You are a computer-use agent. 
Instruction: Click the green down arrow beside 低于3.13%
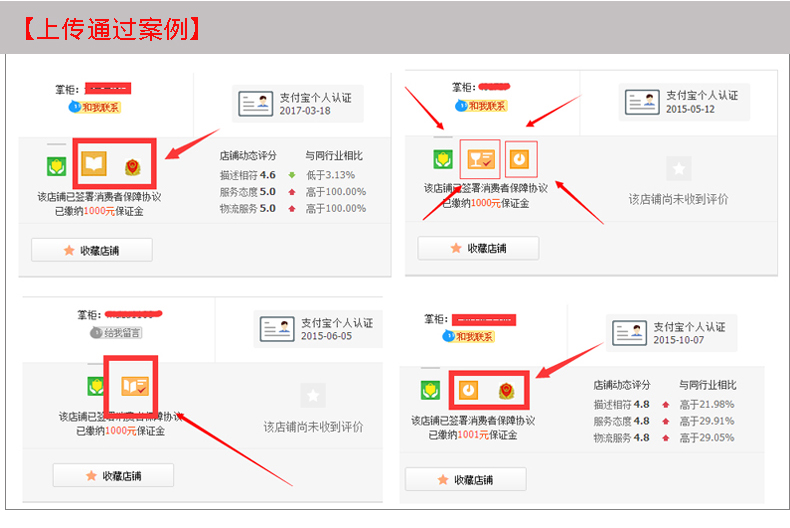pyautogui.click(x=292, y=175)
